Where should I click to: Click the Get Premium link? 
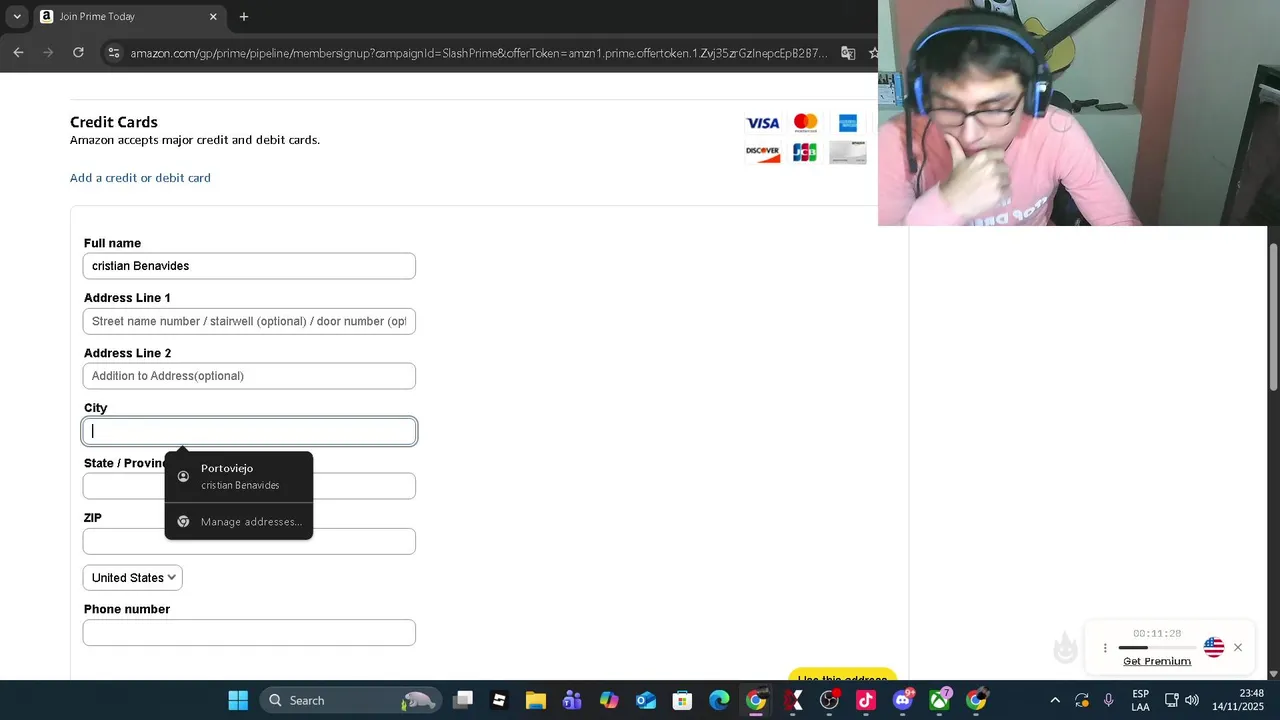point(1157,661)
